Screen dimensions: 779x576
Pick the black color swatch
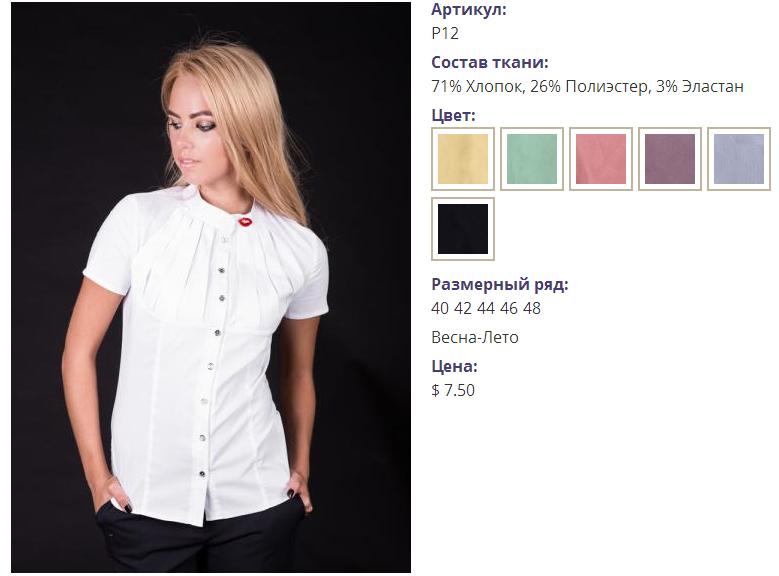coord(463,229)
